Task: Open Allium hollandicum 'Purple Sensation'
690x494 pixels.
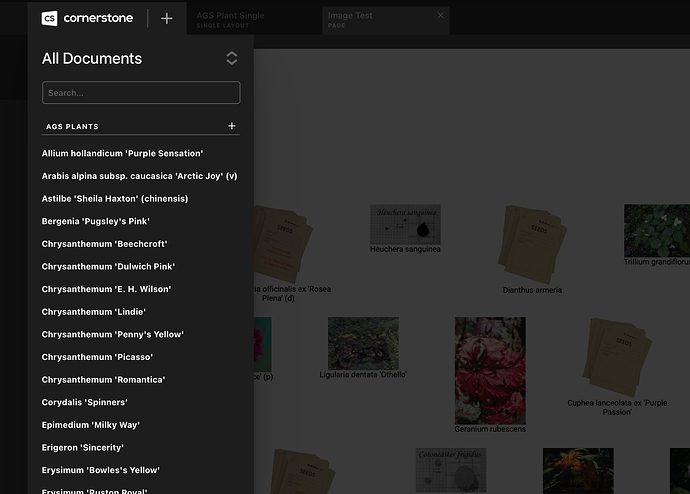Action: pyautogui.click(x=122, y=153)
